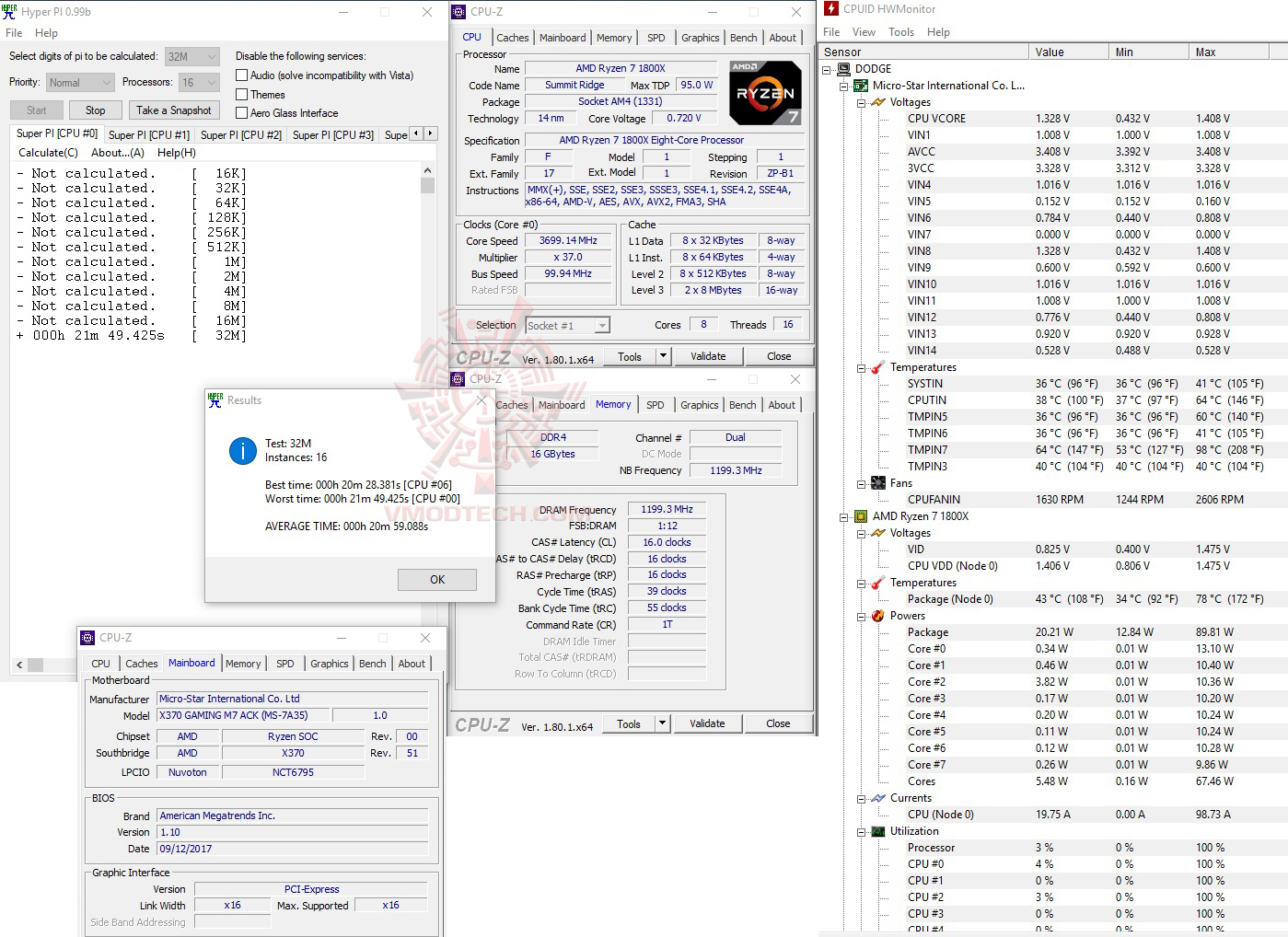Click Tools button in the top CPU-Z window

click(630, 356)
